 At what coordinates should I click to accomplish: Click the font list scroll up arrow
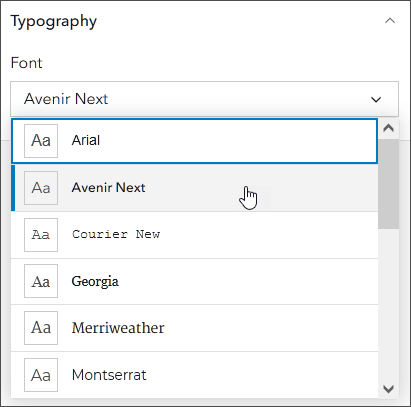[x=389, y=128]
